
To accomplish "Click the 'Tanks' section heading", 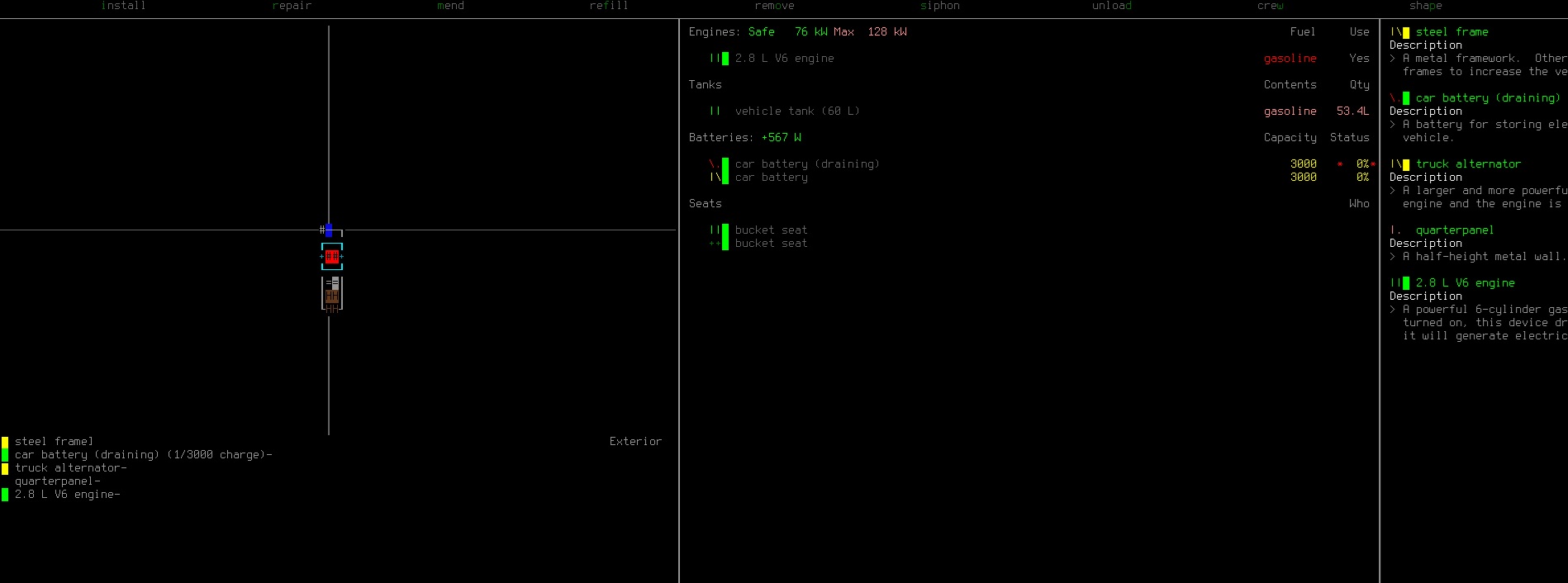I will pyautogui.click(x=705, y=85).
